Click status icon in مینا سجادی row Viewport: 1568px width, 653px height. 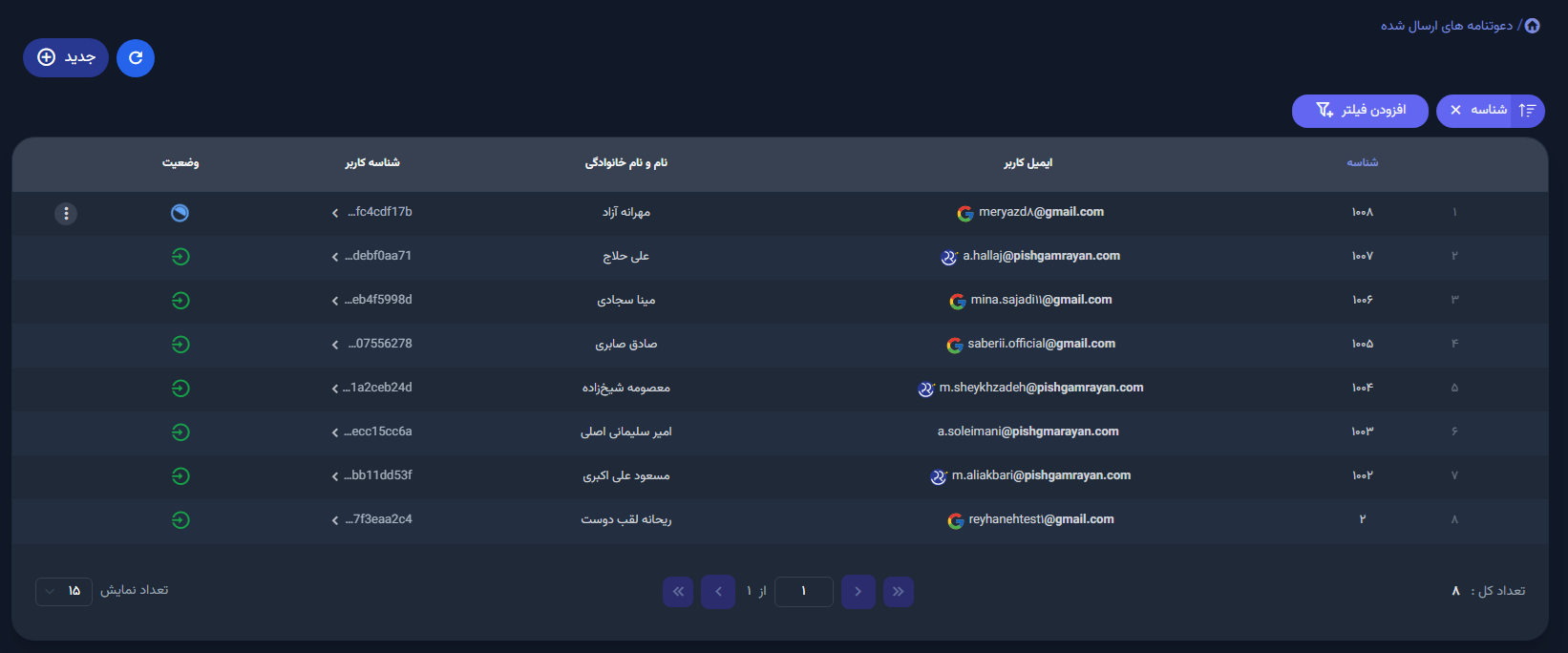pos(180,301)
